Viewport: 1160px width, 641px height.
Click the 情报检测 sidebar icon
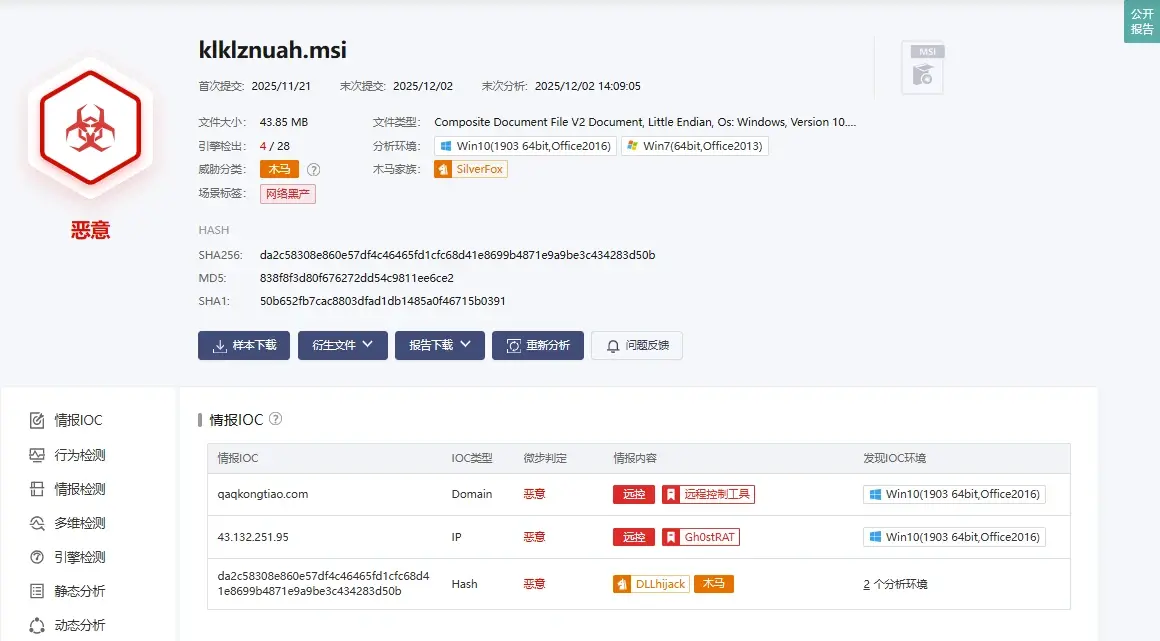[37, 489]
